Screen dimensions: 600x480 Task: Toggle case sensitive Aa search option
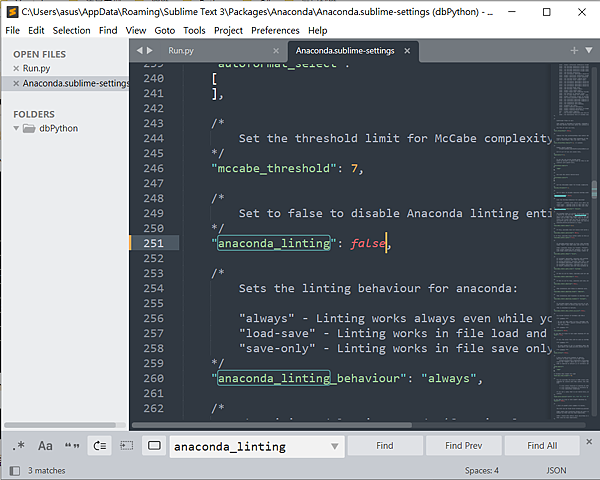coord(45,446)
